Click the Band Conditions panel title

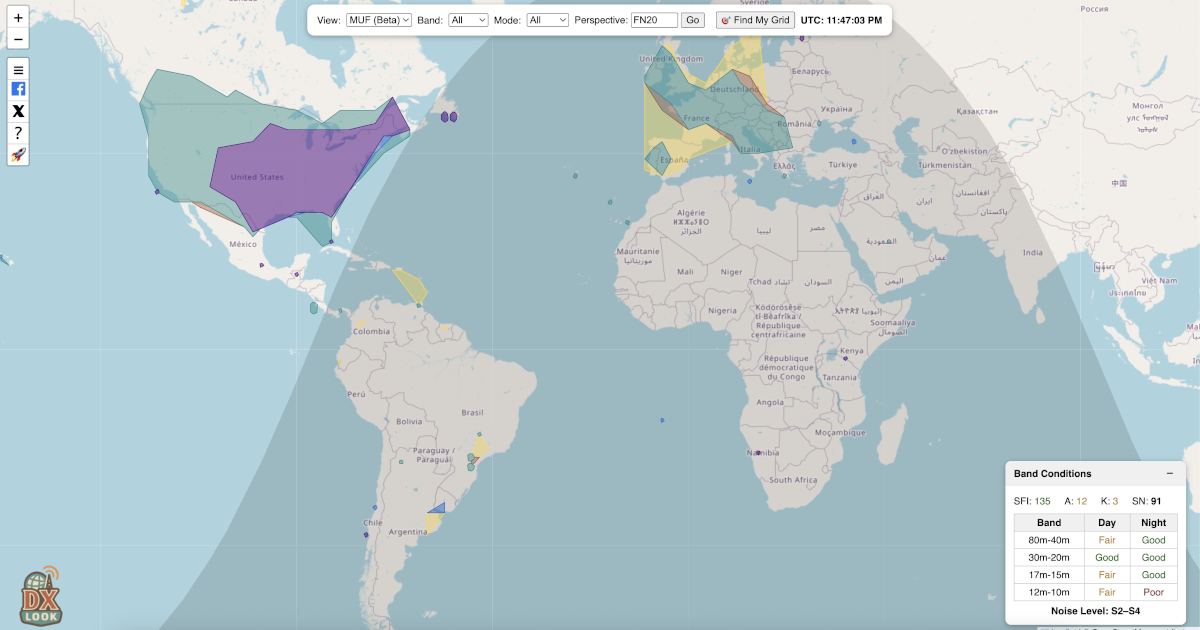point(1052,473)
